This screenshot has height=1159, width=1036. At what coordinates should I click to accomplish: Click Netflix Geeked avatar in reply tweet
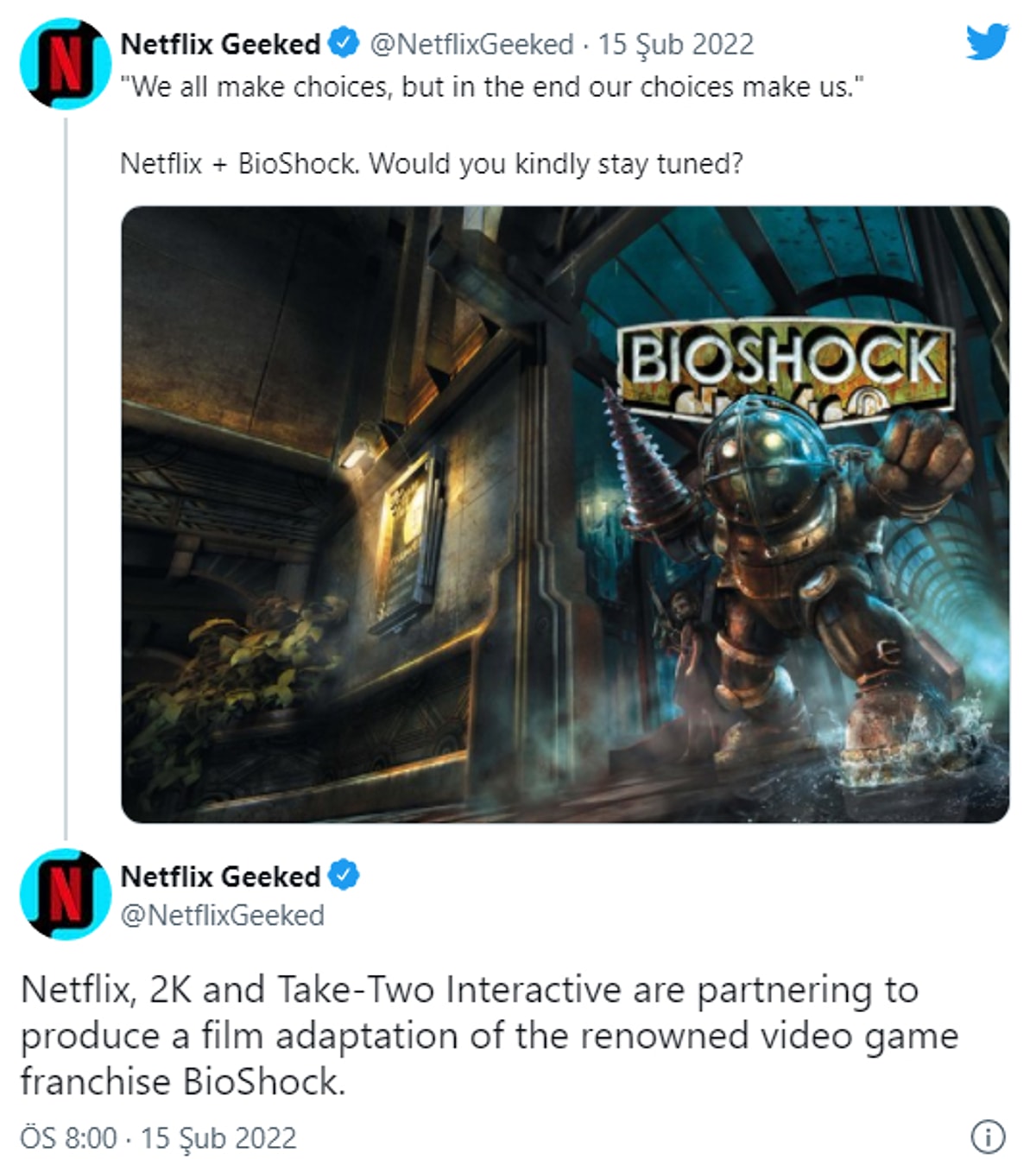(66, 894)
